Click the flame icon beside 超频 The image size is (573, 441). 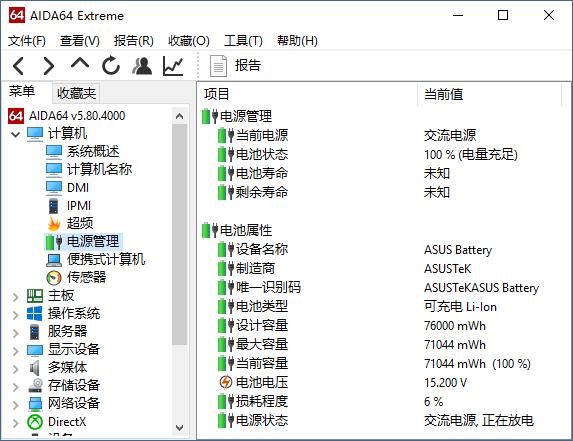(x=54, y=224)
